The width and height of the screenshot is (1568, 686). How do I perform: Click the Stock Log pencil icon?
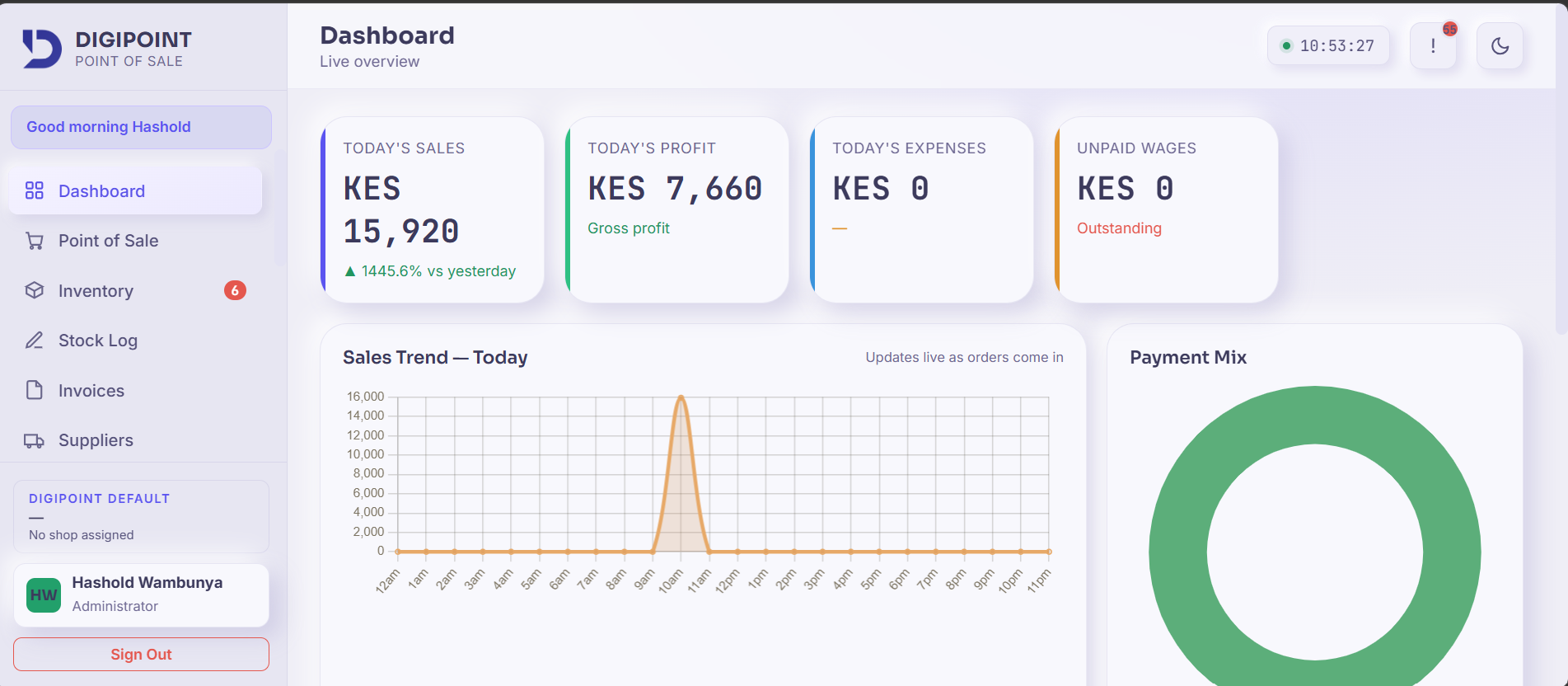click(35, 341)
